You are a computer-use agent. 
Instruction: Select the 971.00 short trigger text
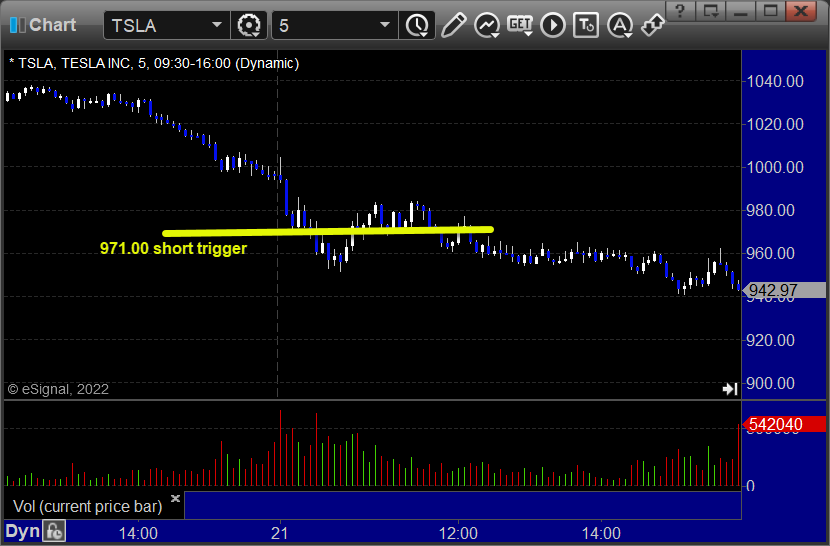pos(173,248)
